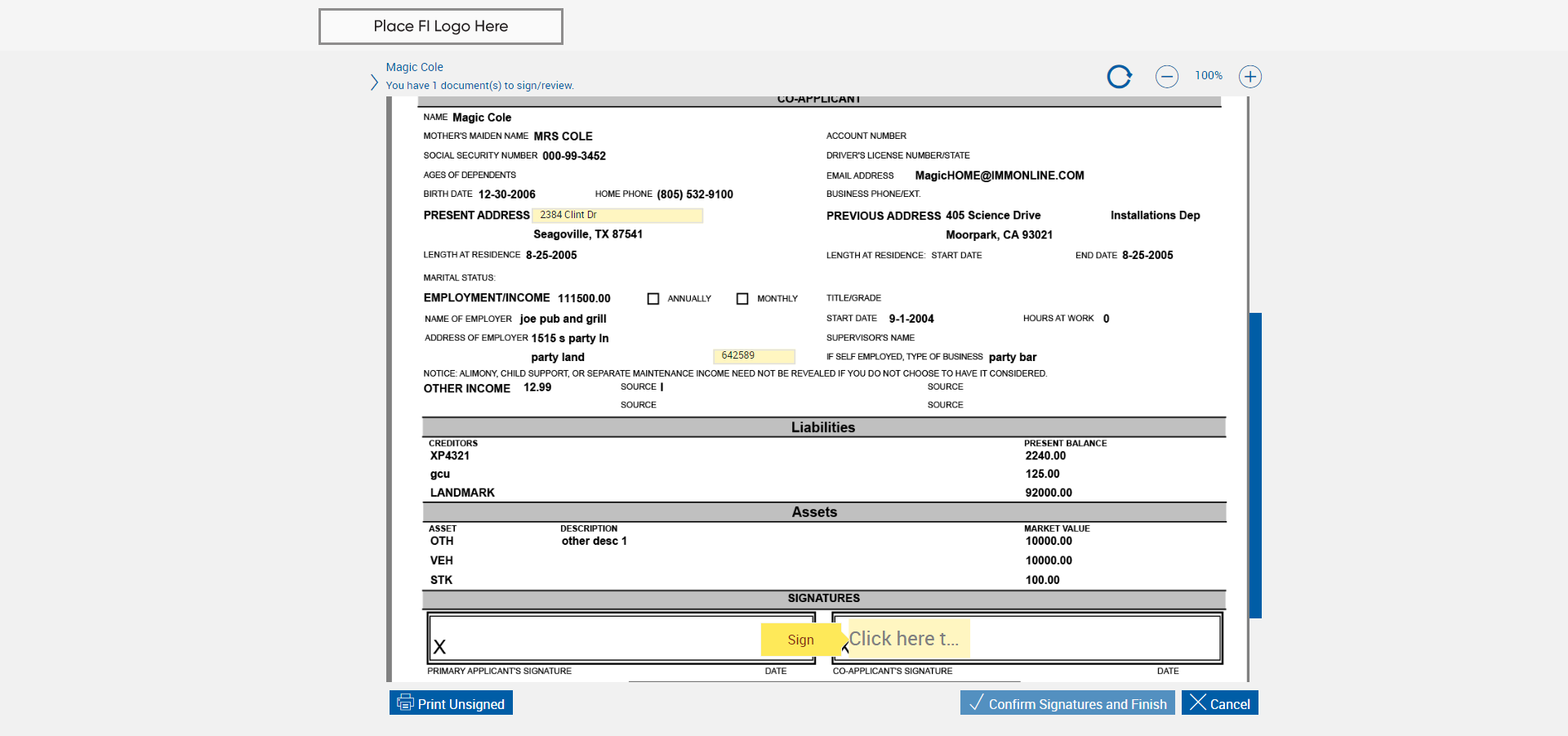The height and width of the screenshot is (736, 1568).
Task: Click the X icon on Cancel button
Action: (1197, 703)
